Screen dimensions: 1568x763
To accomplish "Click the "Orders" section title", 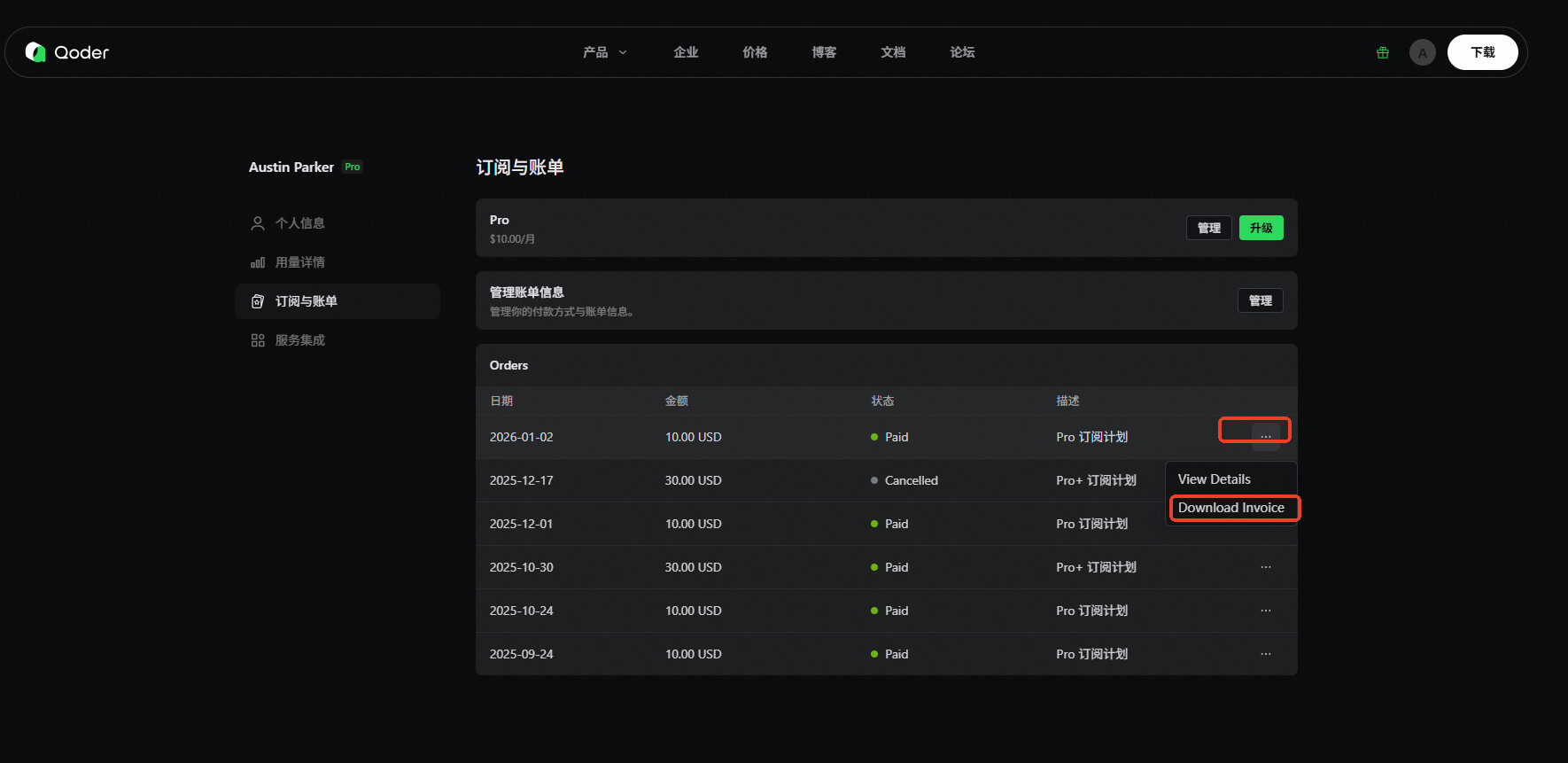I will point(508,365).
